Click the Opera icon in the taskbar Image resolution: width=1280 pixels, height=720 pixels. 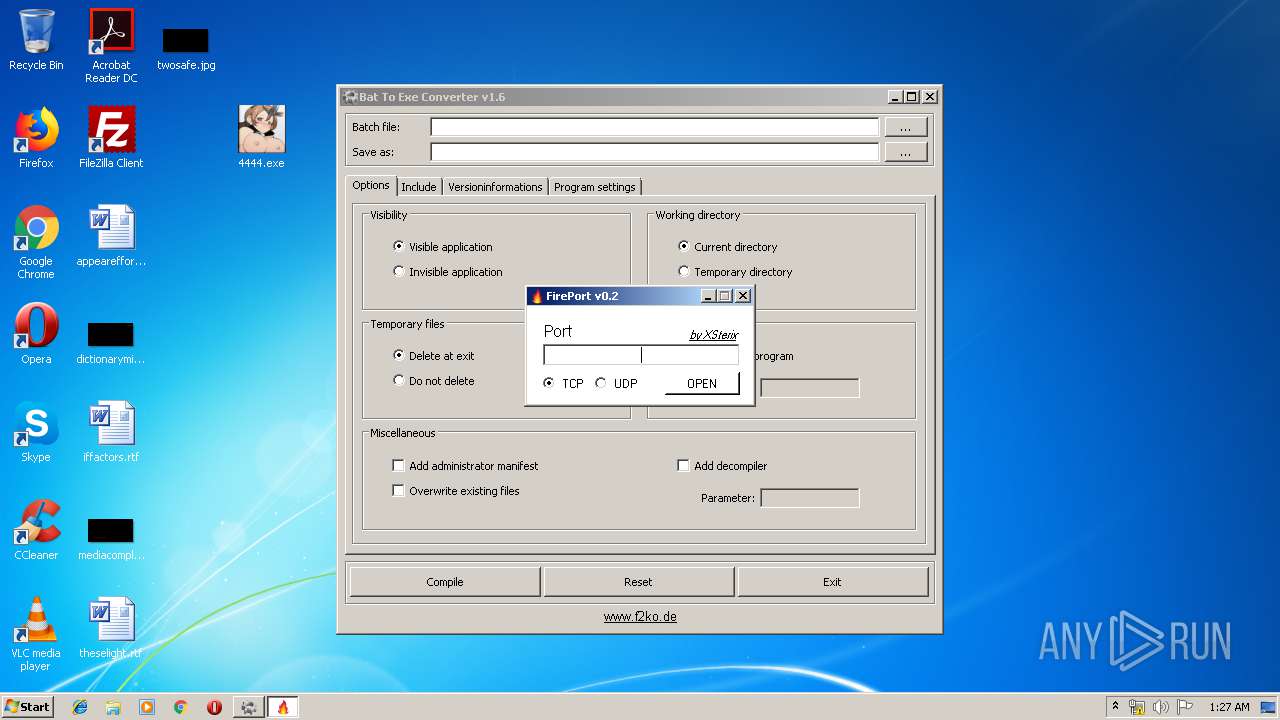(214, 707)
